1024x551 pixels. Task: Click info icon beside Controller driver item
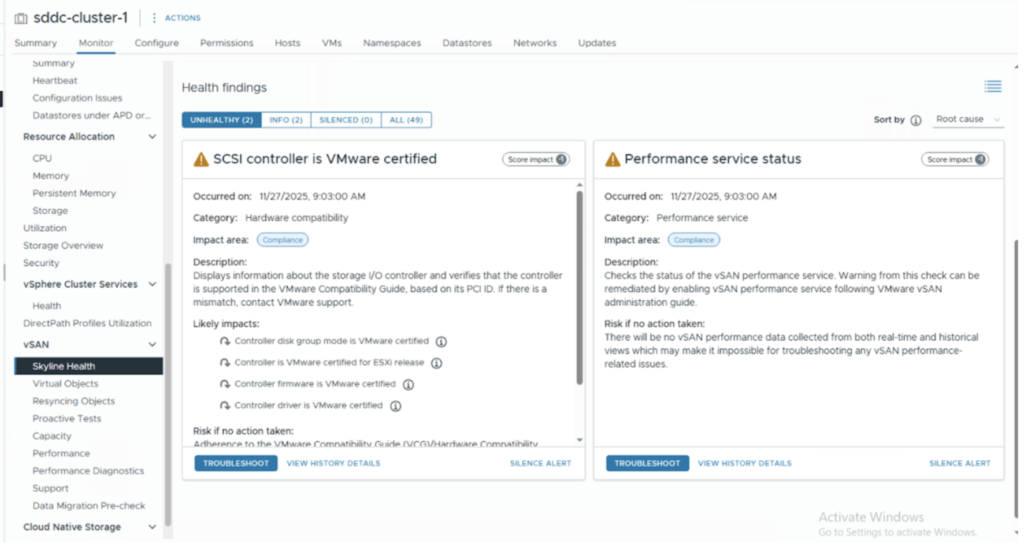click(x=395, y=406)
